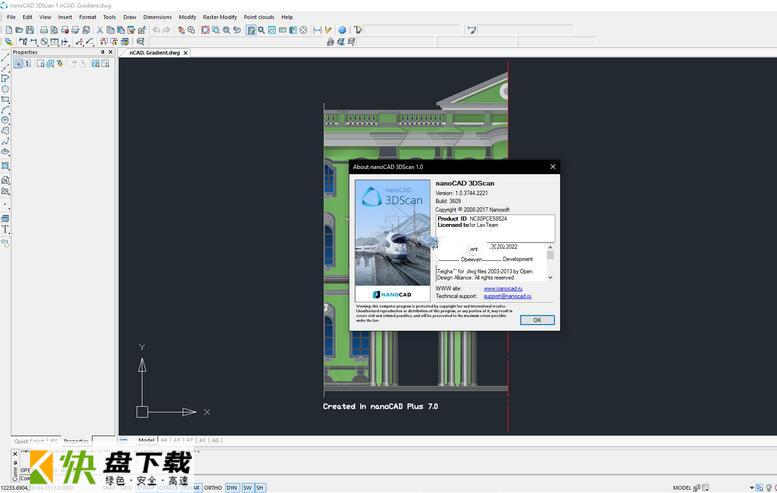Undo the last action with the left arrow icon
777x493 pixels.
(x=156, y=30)
